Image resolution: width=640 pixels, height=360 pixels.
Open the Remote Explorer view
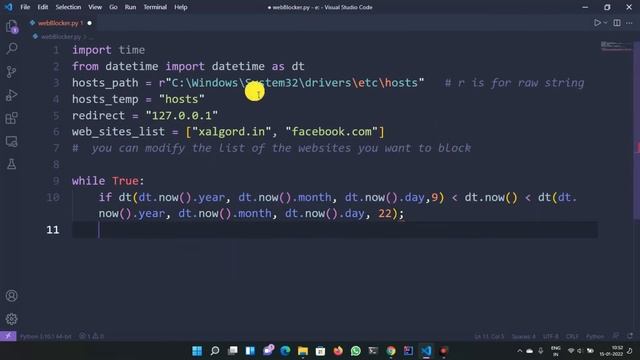coord(11,141)
